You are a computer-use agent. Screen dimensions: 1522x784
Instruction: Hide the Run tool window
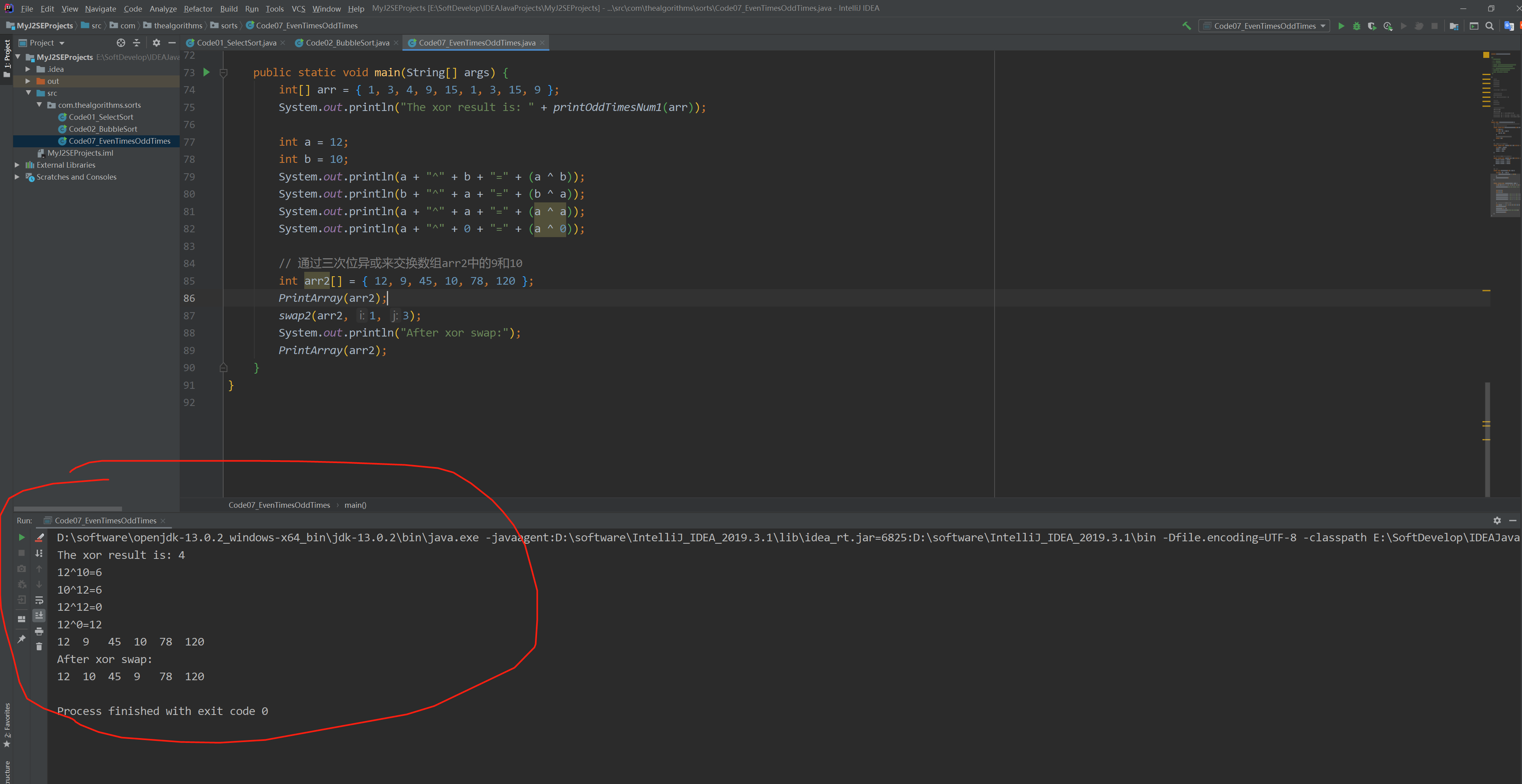(x=1512, y=521)
